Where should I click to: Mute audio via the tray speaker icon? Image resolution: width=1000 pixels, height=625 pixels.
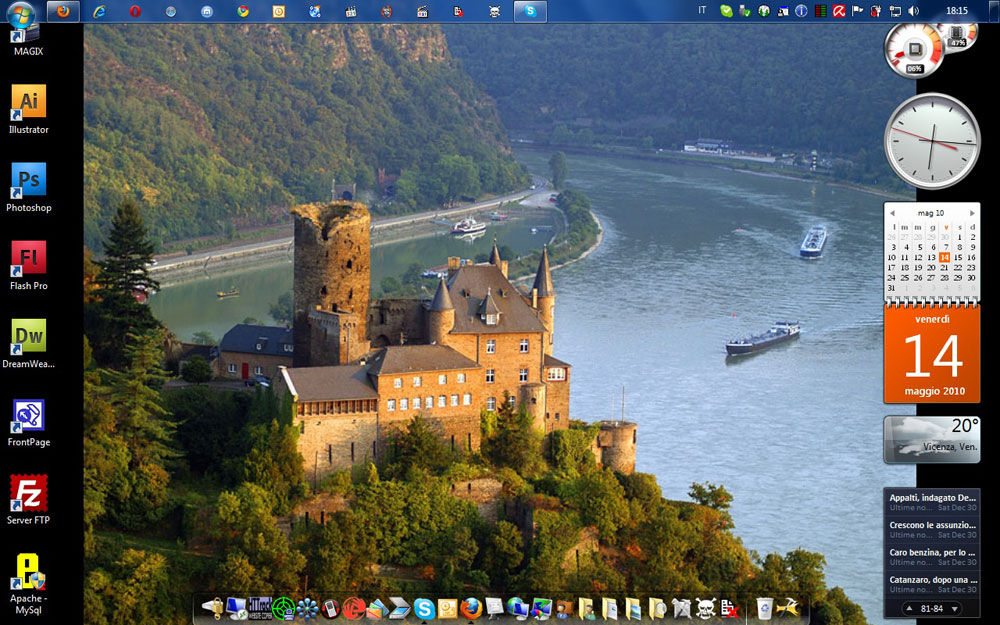911,12
